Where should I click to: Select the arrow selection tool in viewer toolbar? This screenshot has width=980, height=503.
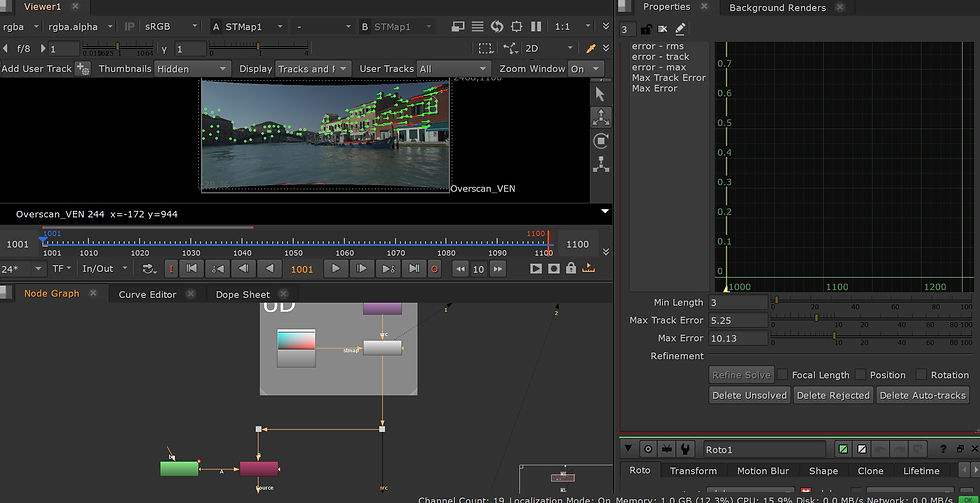[601, 94]
